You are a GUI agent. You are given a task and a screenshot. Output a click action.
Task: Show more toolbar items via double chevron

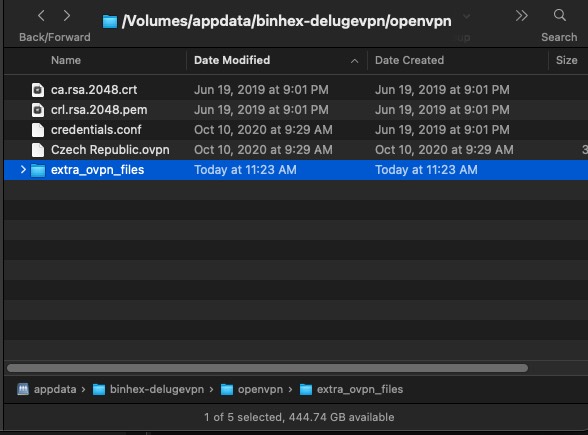[x=521, y=16]
